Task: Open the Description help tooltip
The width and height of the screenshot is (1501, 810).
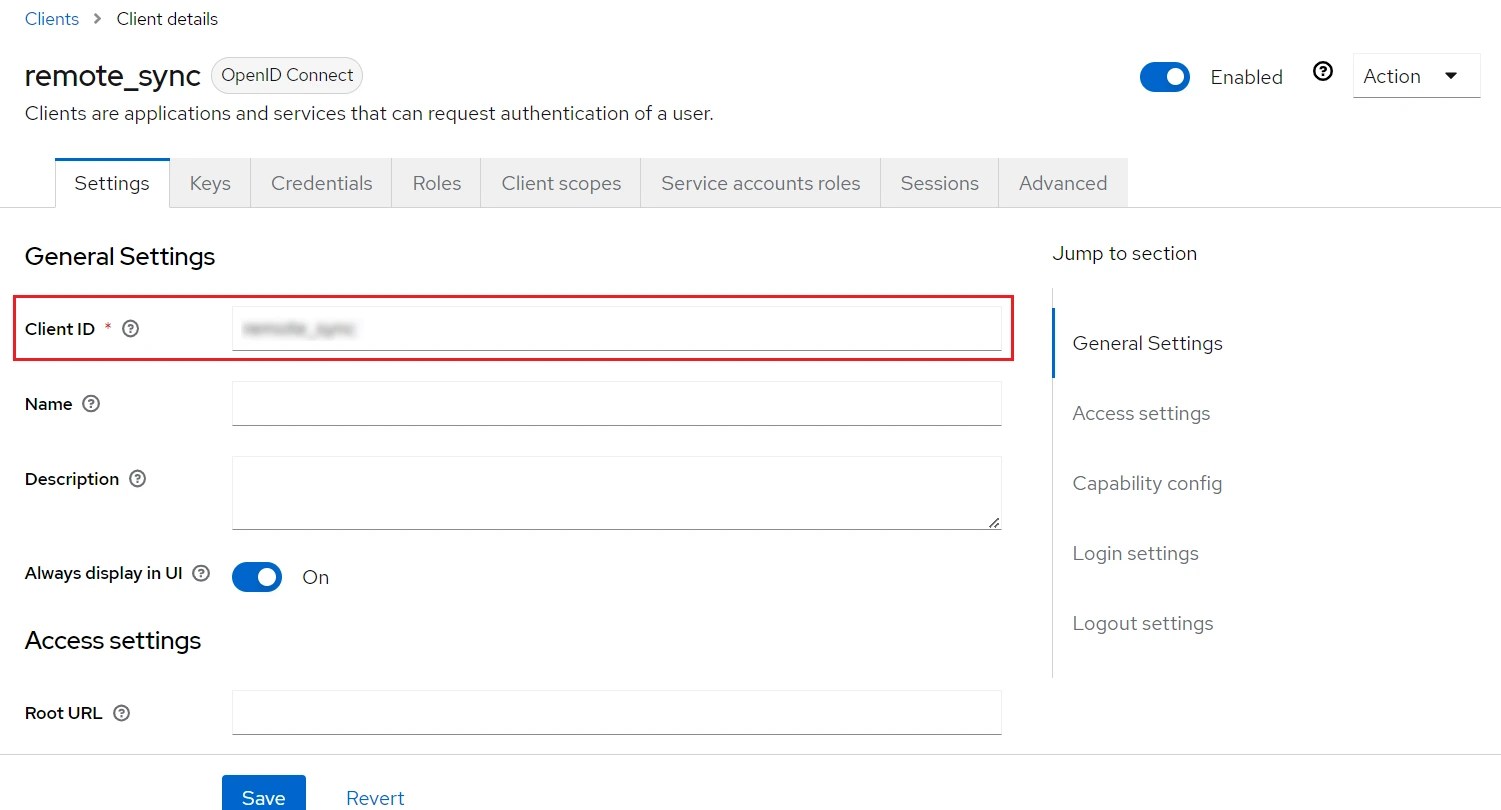Action: (137, 479)
